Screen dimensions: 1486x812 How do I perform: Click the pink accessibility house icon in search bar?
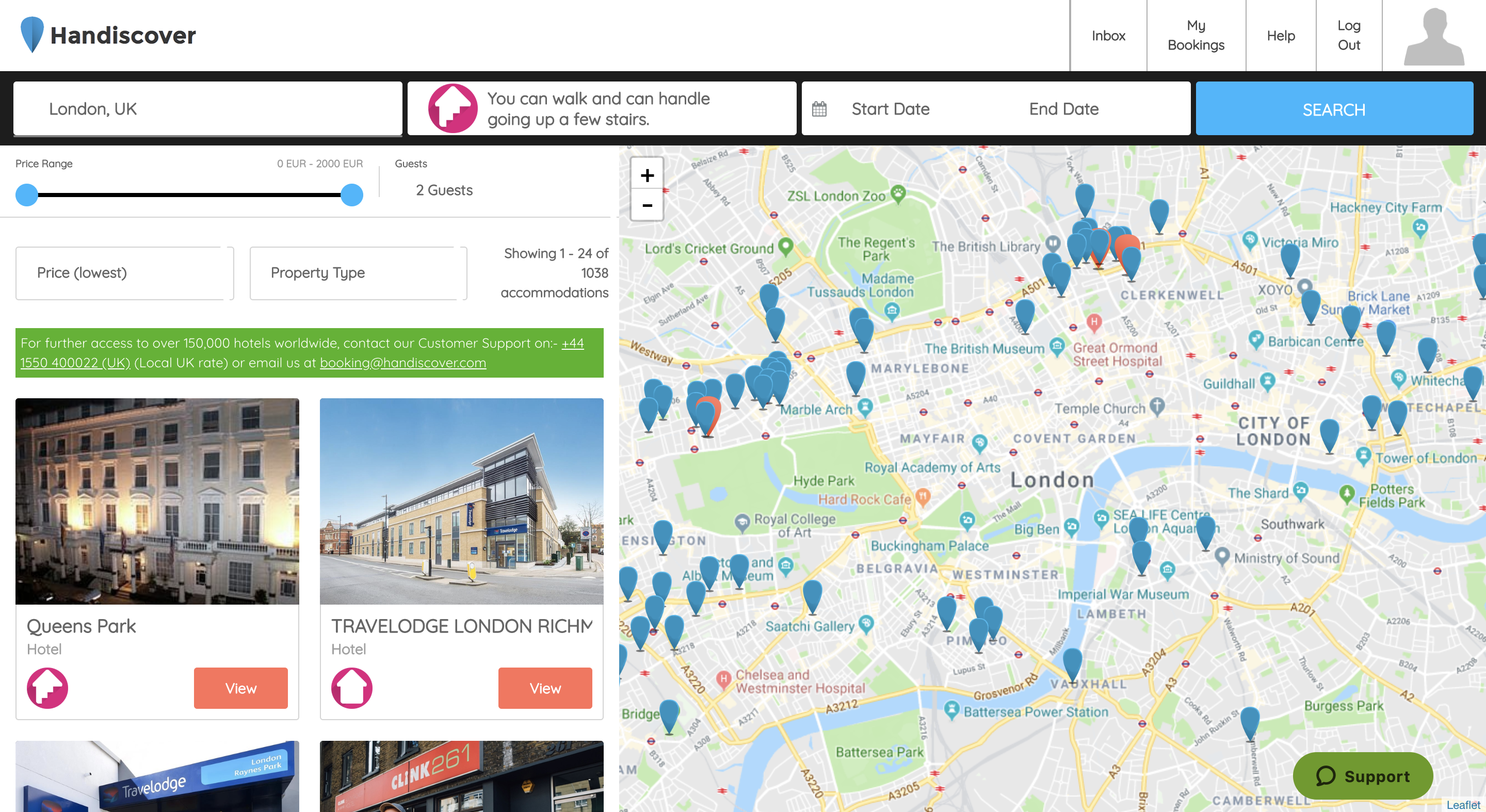coord(453,108)
